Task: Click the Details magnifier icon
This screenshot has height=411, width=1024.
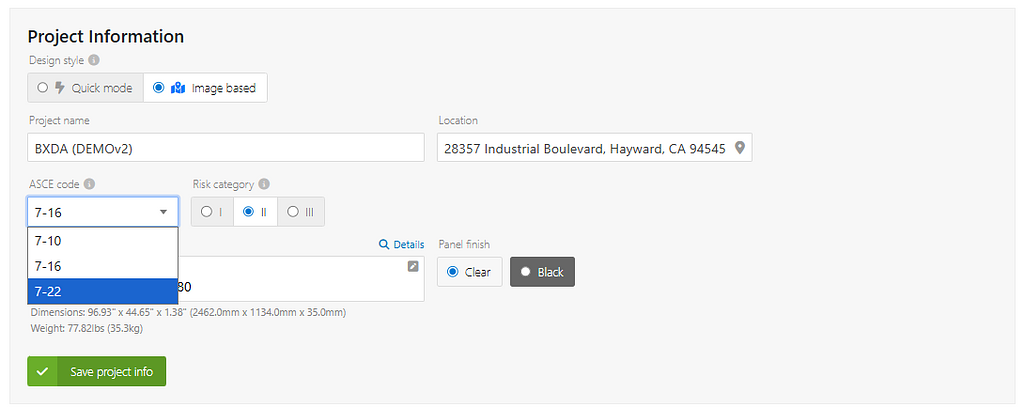Action: pyautogui.click(x=384, y=244)
